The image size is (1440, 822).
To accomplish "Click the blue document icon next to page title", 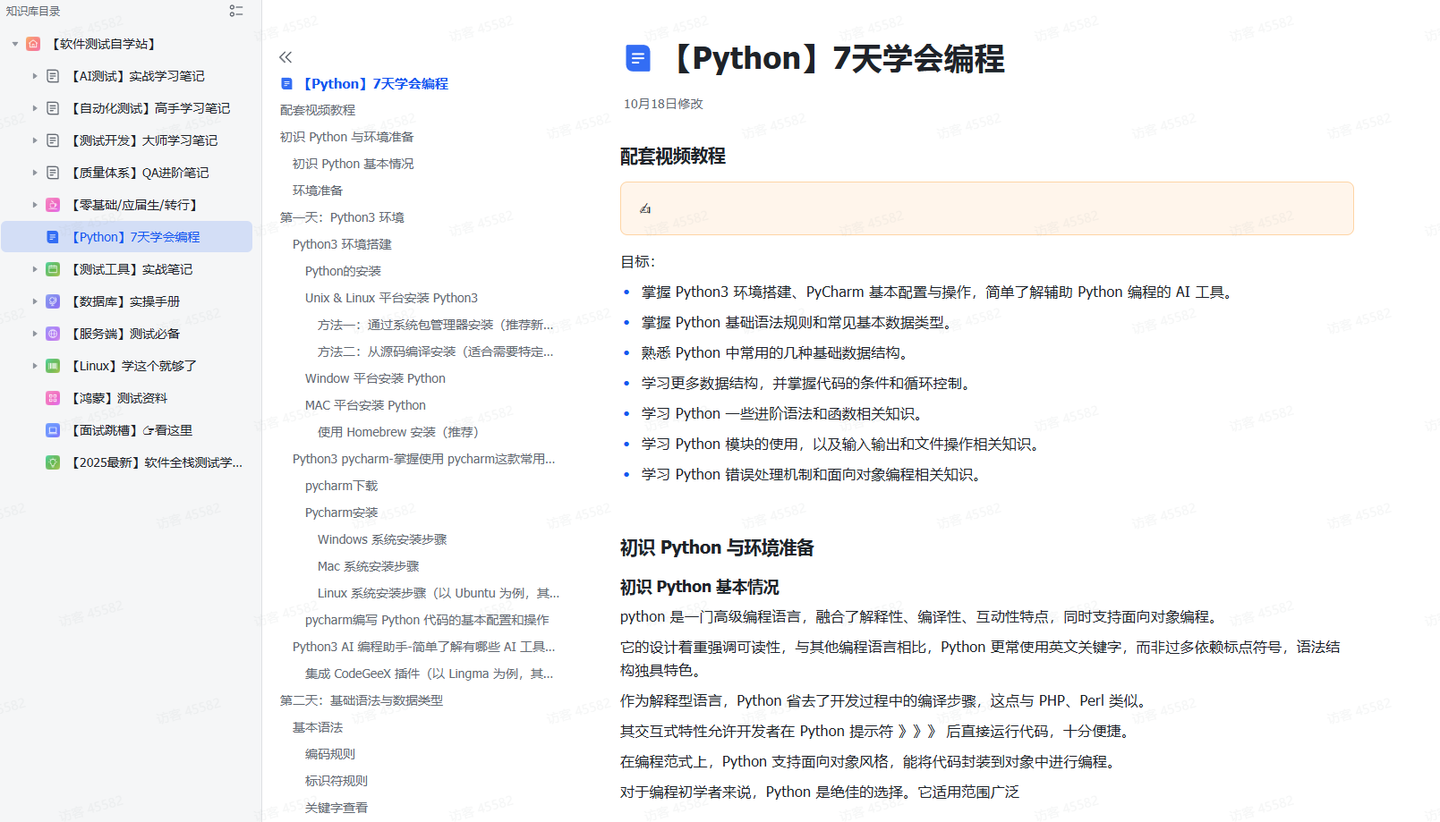I will click(638, 58).
